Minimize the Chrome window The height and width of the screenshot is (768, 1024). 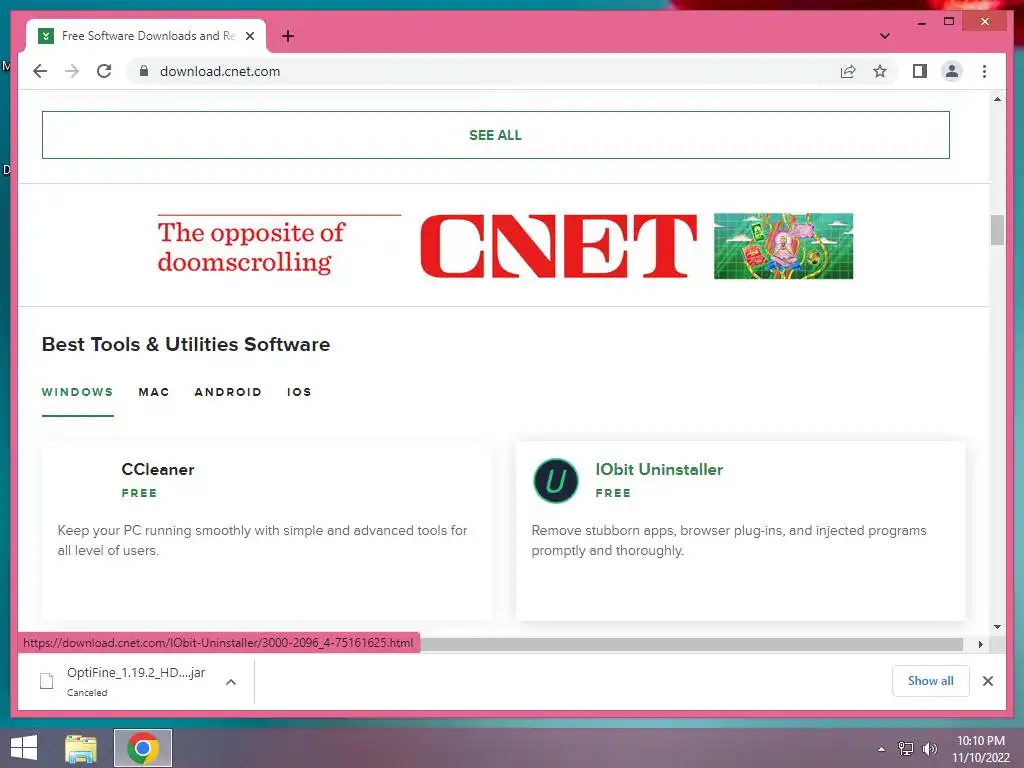(x=921, y=22)
